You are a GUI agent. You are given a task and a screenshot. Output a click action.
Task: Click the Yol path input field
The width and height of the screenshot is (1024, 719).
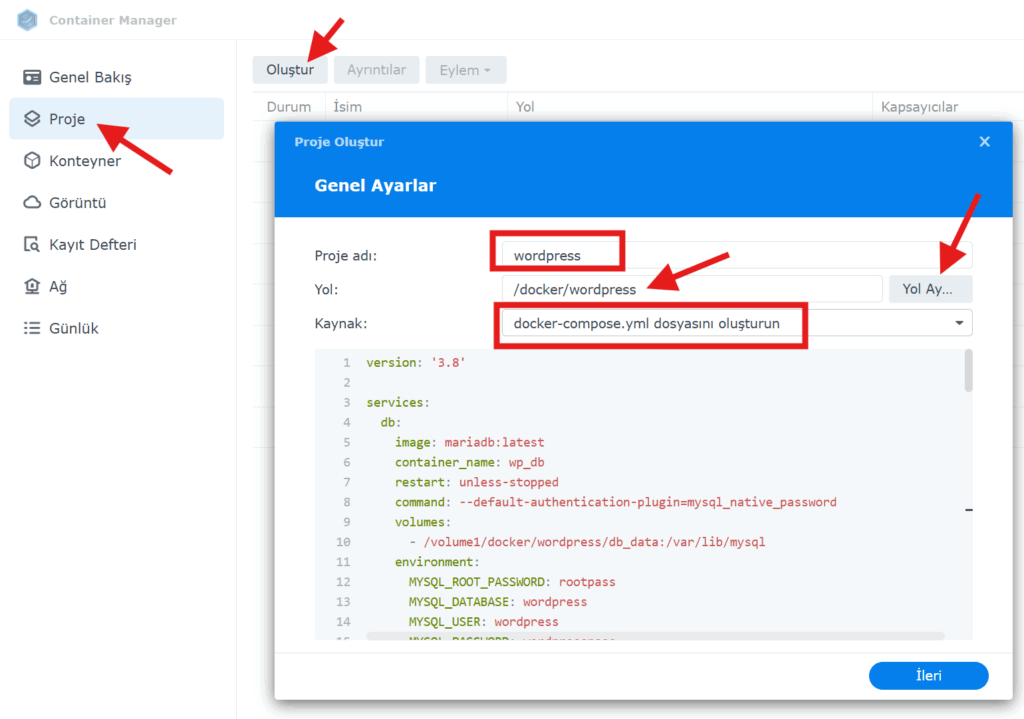pos(692,289)
